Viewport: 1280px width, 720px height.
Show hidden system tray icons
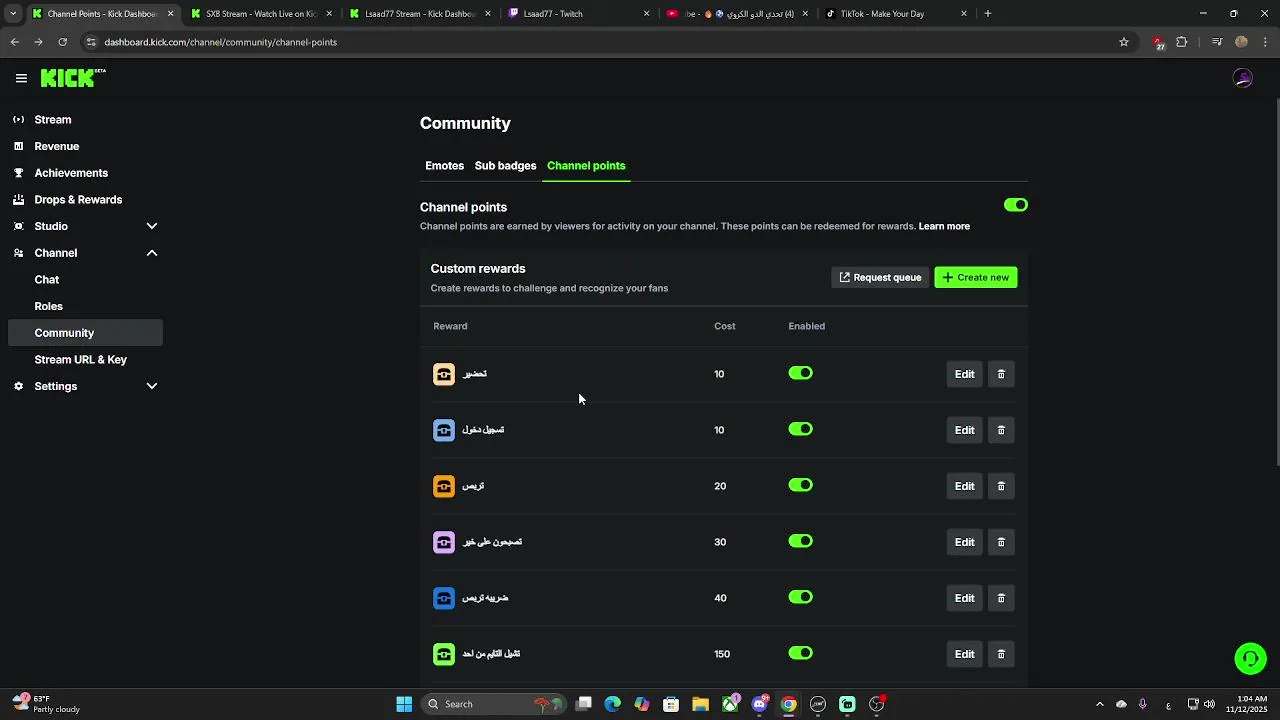pos(1099,704)
